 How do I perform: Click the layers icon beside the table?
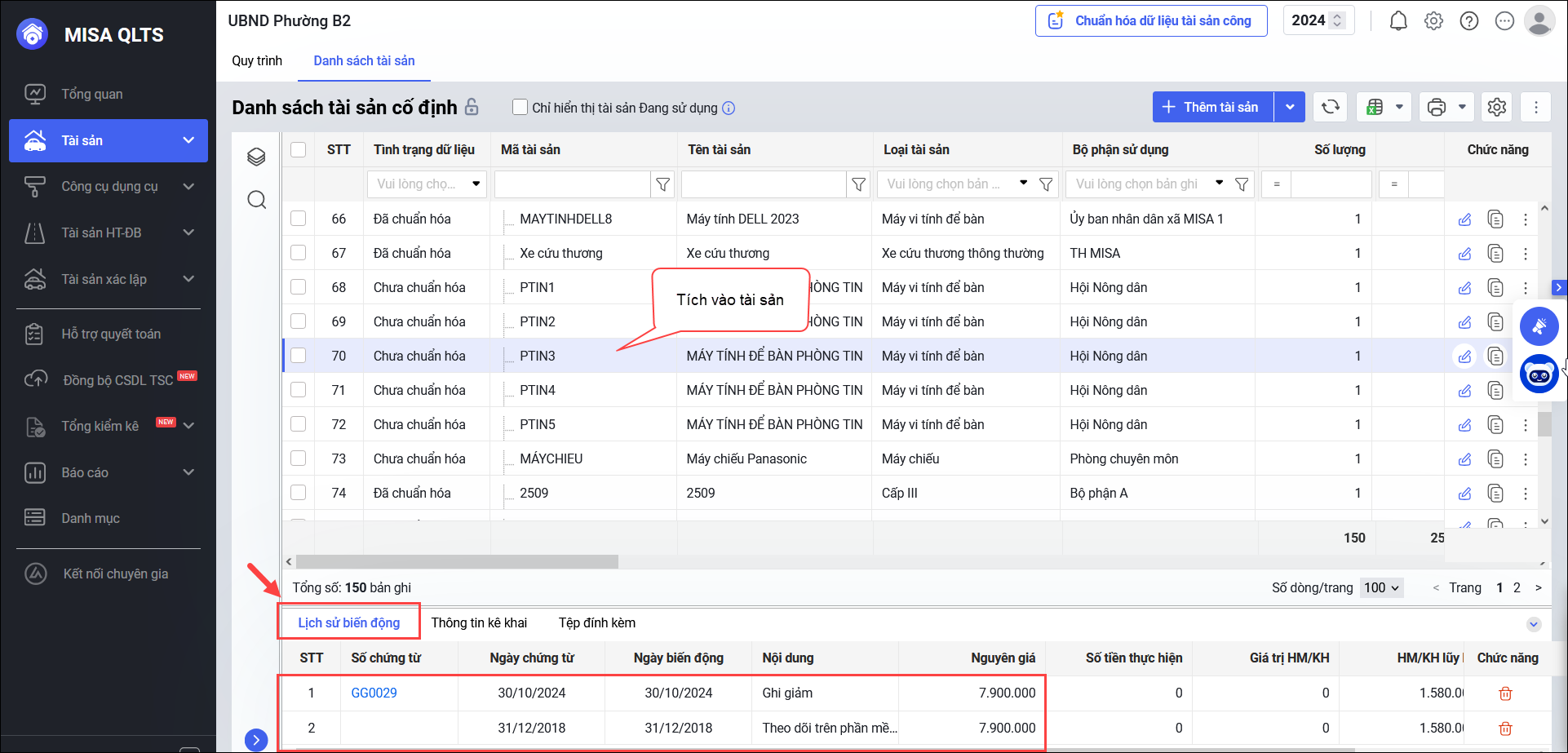pyautogui.click(x=256, y=157)
